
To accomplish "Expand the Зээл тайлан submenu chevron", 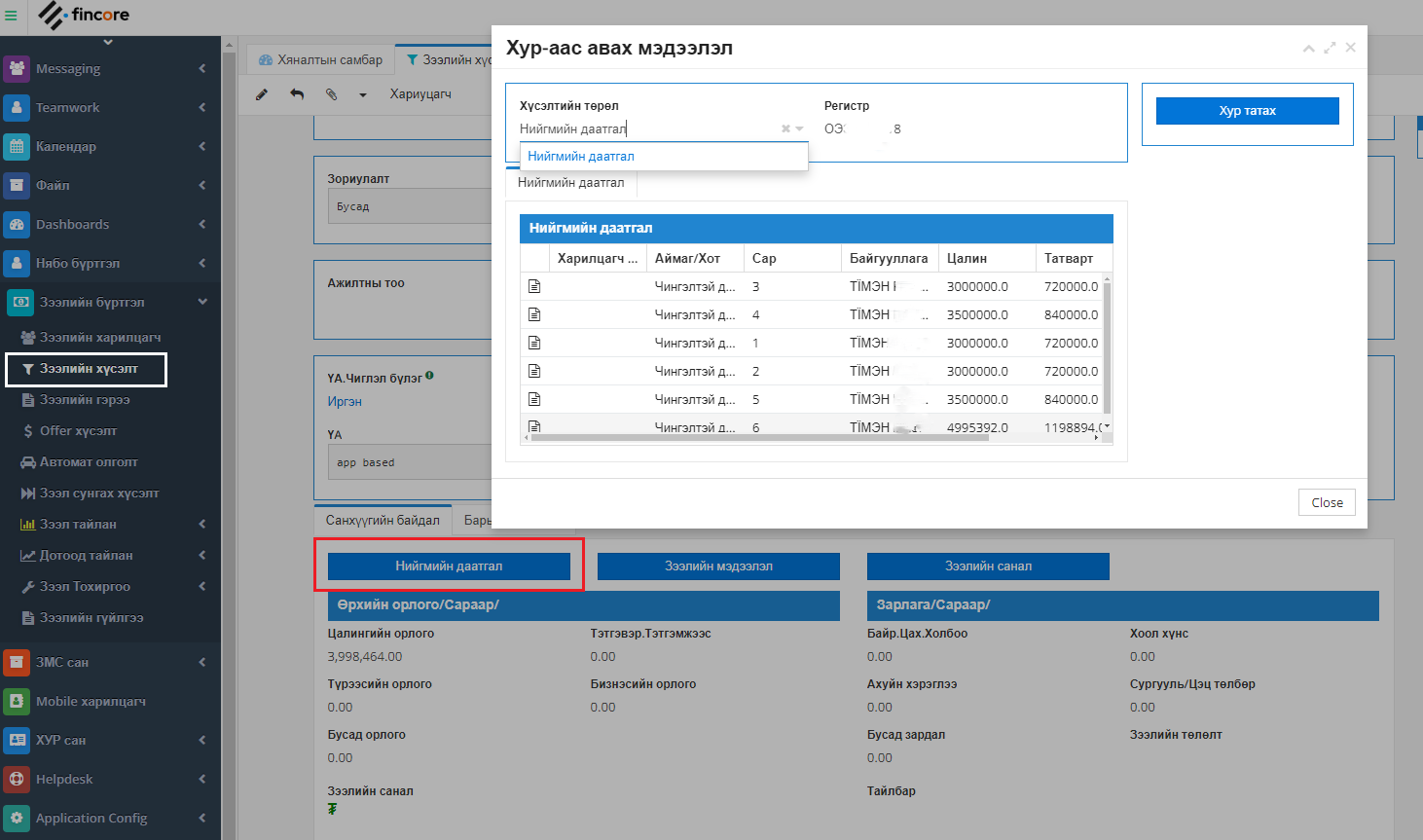I will (x=202, y=524).
